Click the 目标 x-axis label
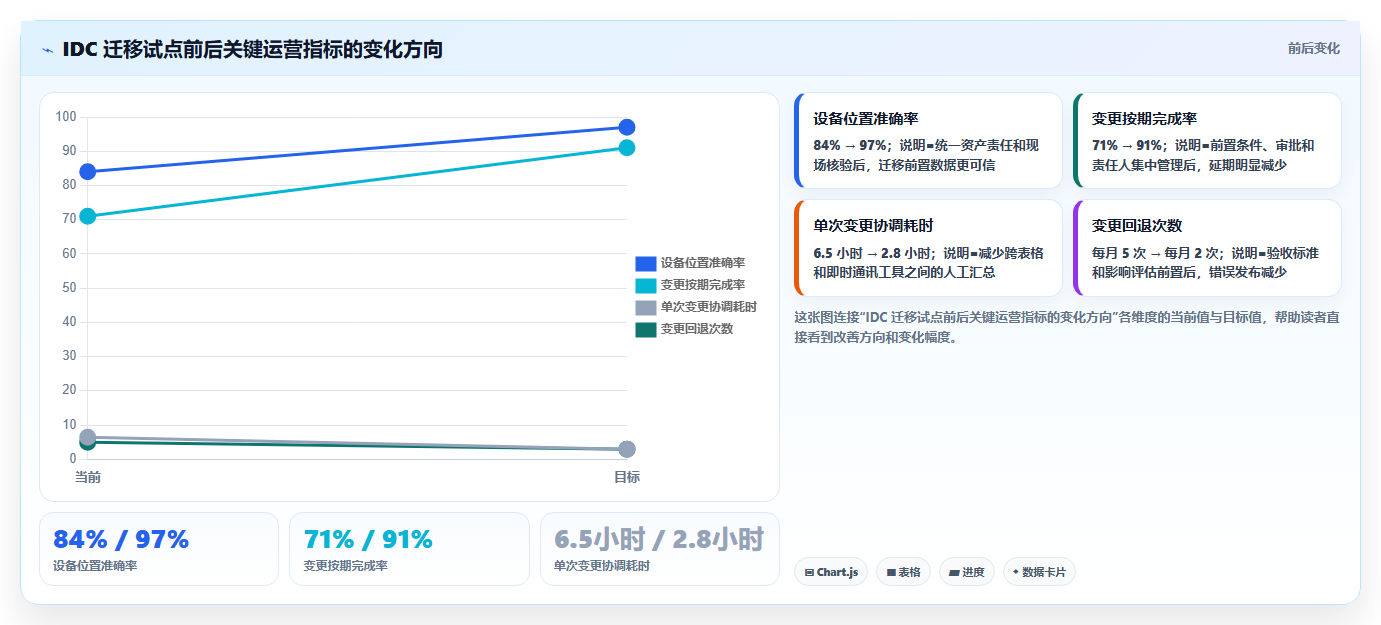Image resolution: width=1381 pixels, height=625 pixels. coord(627,477)
